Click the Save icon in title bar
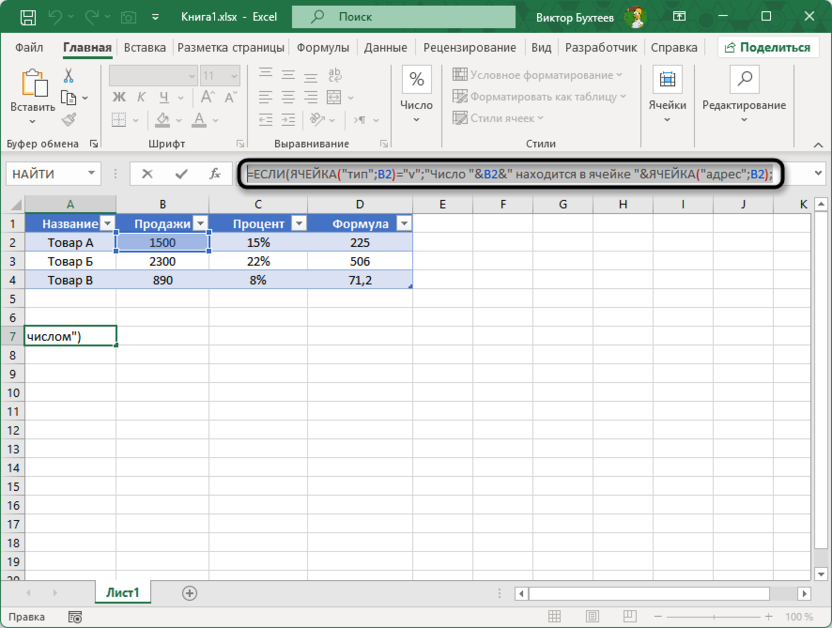The width and height of the screenshot is (832, 628). point(28,18)
